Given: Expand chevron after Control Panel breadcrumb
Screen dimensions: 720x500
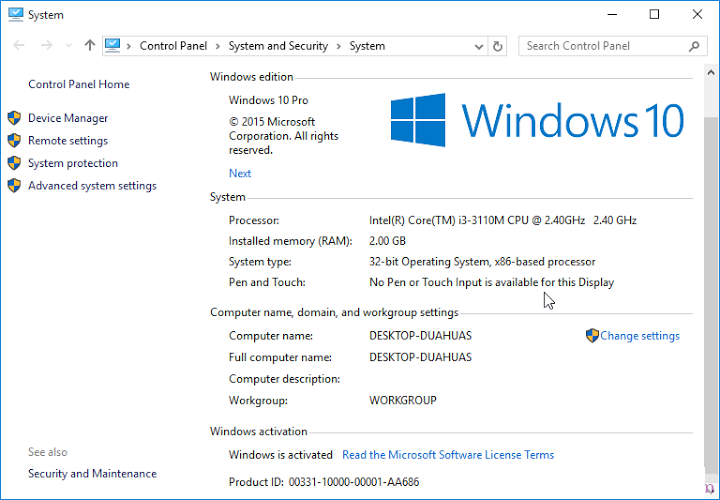Looking at the screenshot, I should (218, 46).
